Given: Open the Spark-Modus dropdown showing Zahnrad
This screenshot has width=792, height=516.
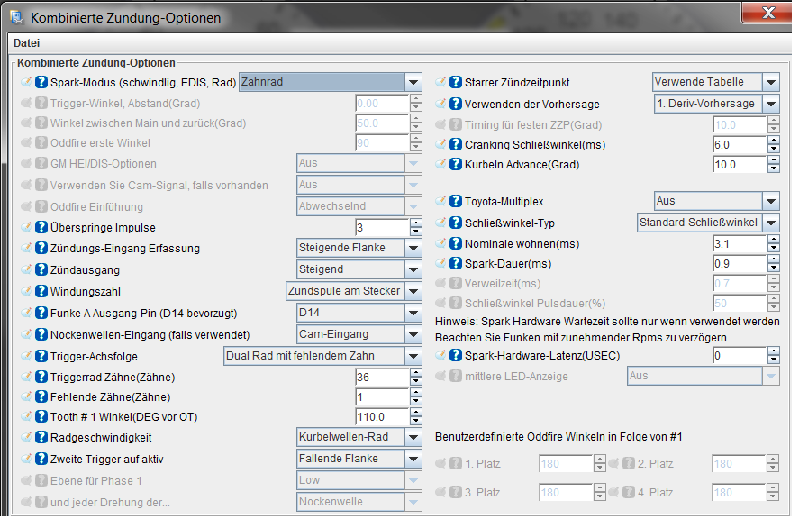Looking at the screenshot, I should tap(413, 82).
